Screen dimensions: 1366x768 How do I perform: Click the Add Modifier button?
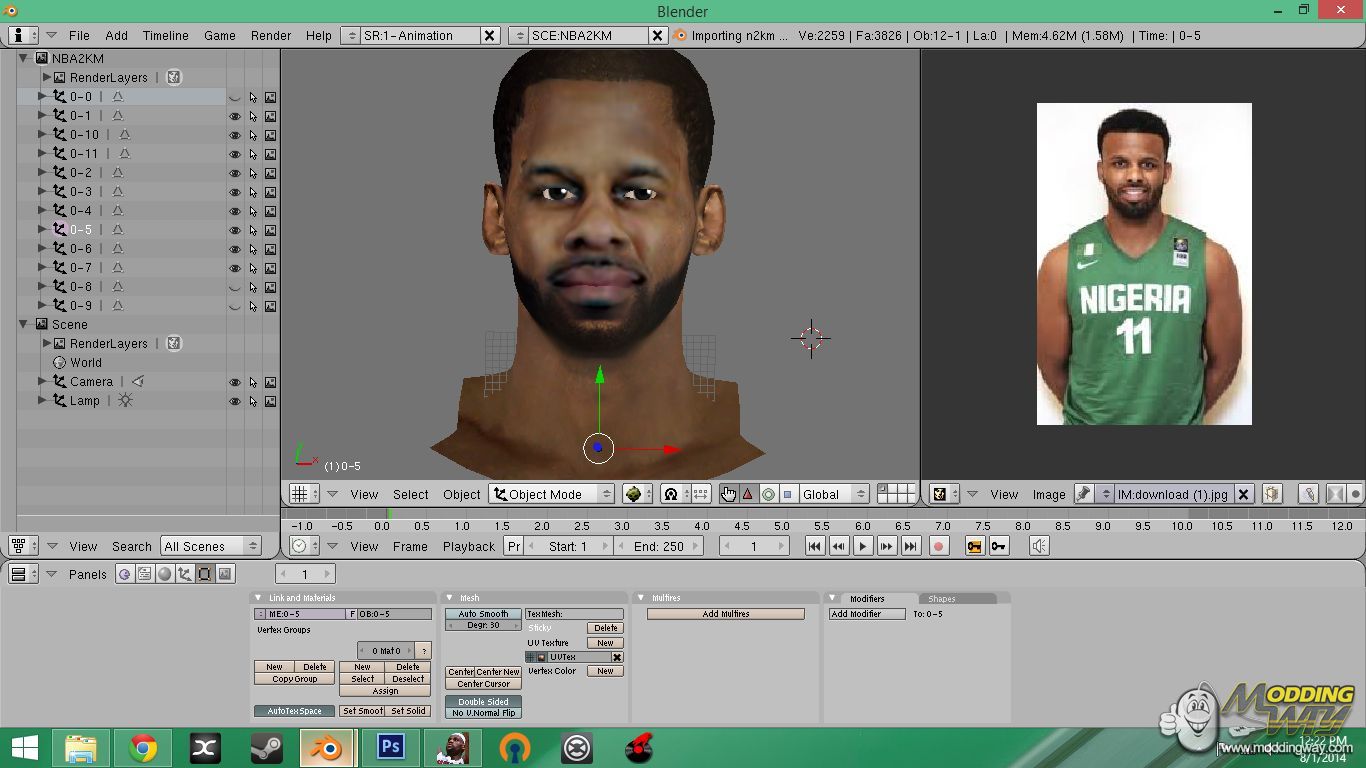coord(867,614)
